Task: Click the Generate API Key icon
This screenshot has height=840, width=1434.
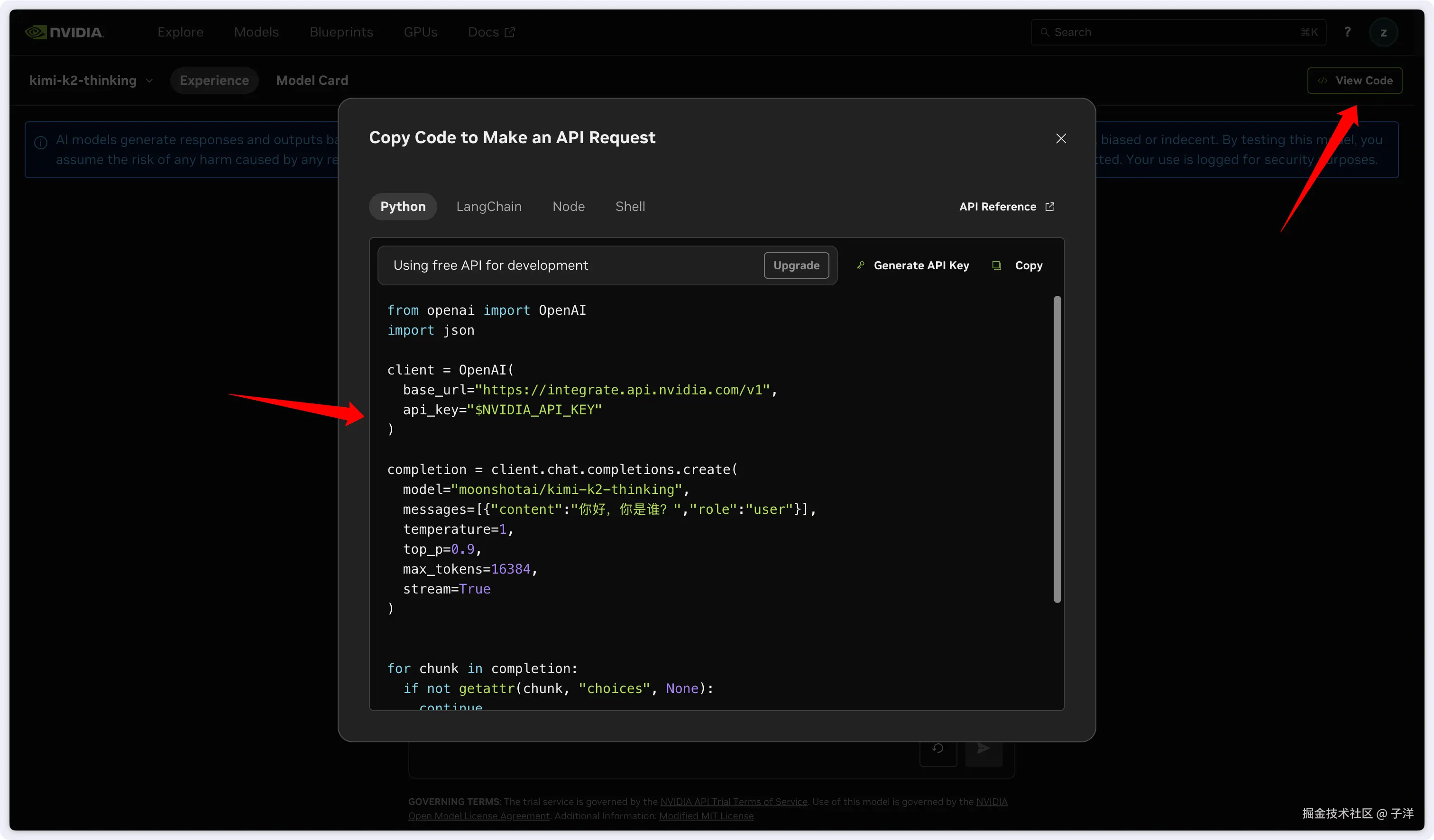Action: 860,265
